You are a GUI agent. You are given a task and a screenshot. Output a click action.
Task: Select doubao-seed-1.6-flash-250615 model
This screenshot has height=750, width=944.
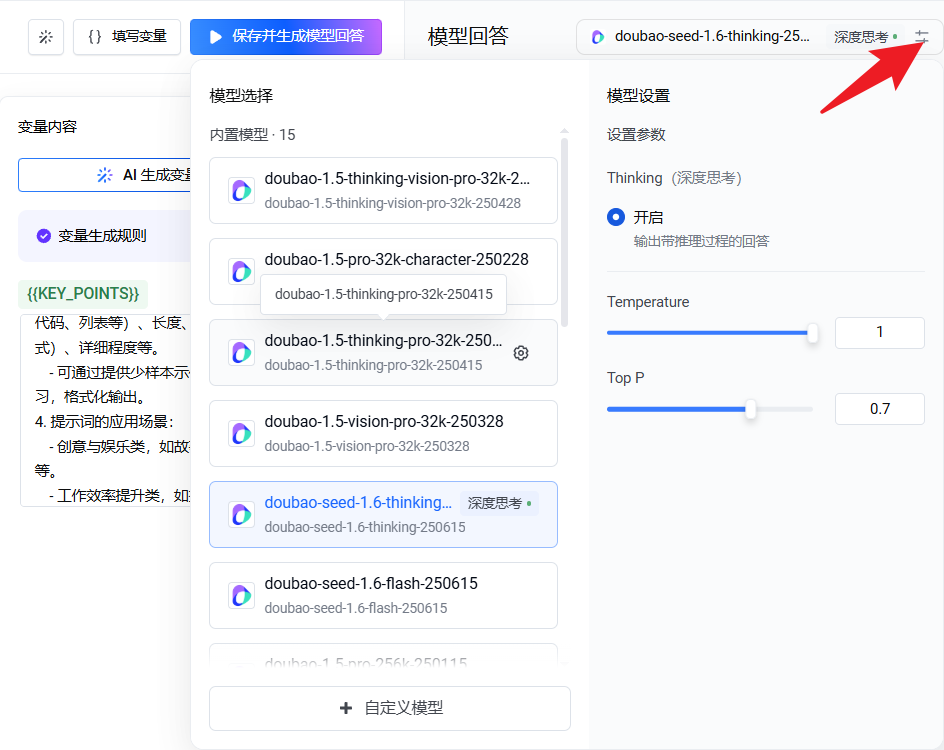(x=384, y=595)
